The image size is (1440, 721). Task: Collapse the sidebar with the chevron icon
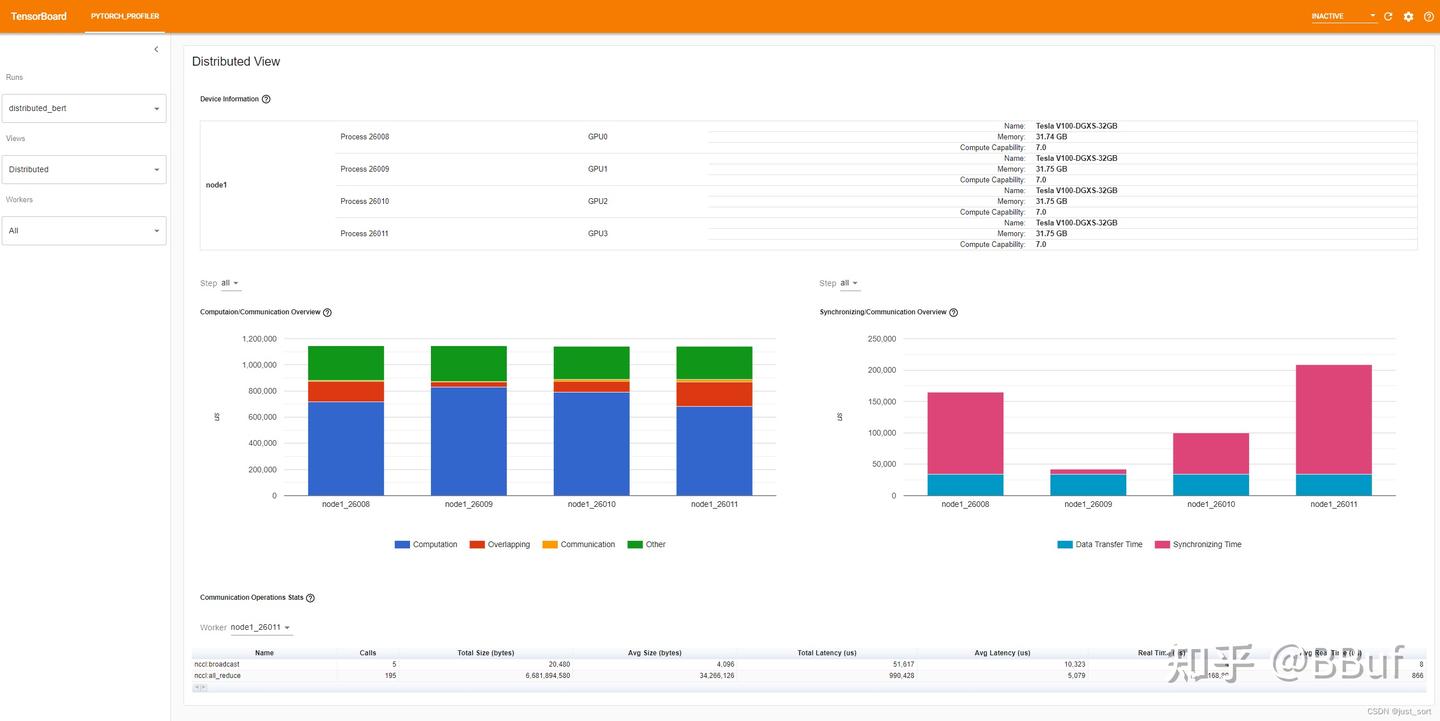pyautogui.click(x=156, y=48)
